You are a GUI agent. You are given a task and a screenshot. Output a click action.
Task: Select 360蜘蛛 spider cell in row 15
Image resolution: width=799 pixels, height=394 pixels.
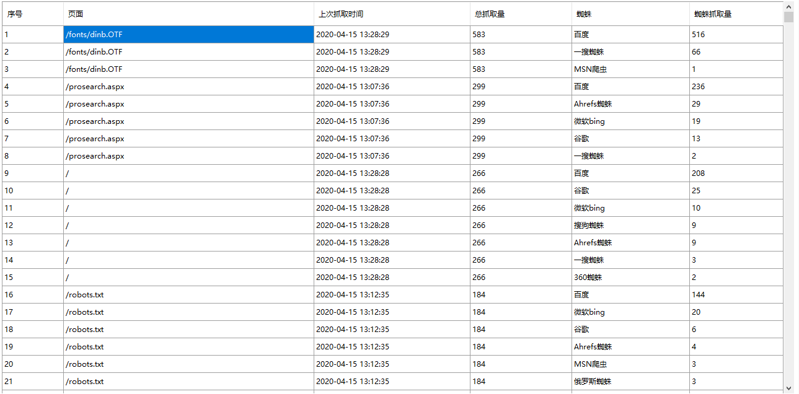[x=630, y=277]
